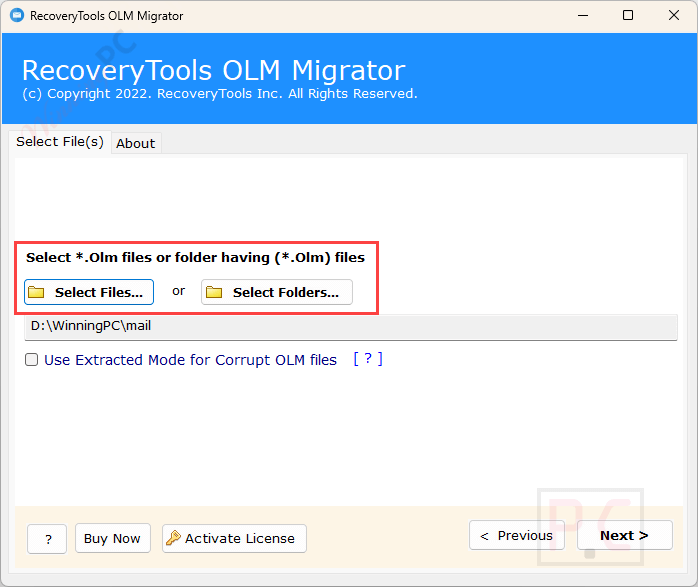Close the OLM Migrator window
The height and width of the screenshot is (587, 698).
click(x=674, y=16)
